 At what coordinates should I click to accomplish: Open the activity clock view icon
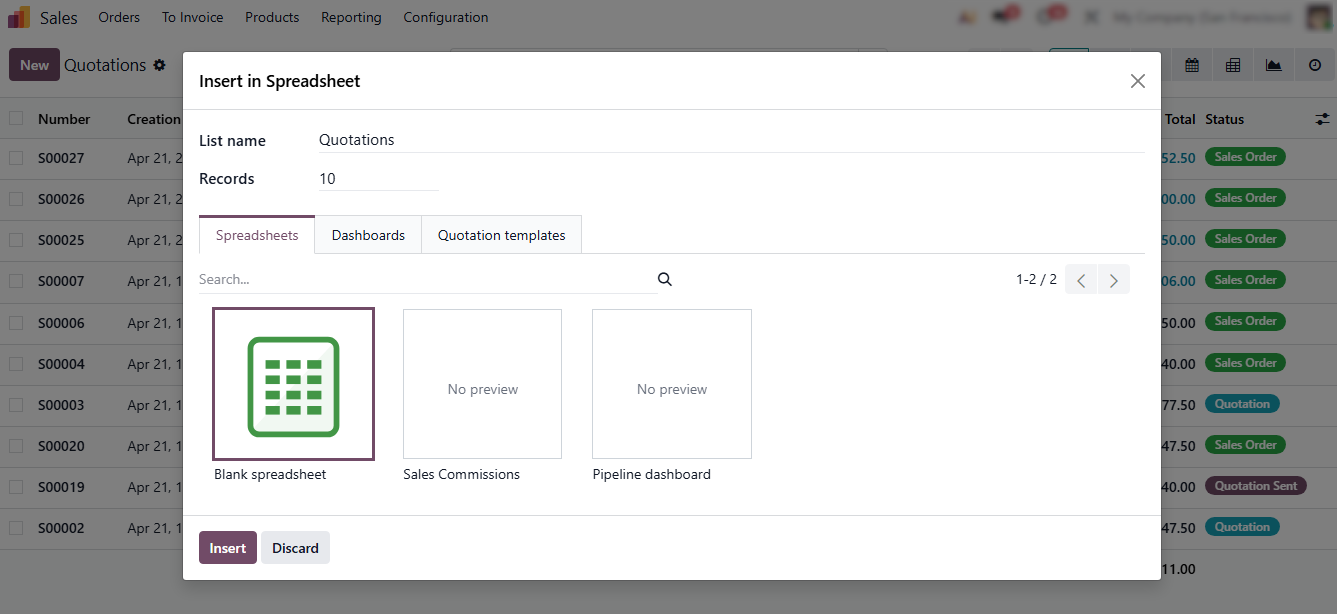(x=1314, y=65)
